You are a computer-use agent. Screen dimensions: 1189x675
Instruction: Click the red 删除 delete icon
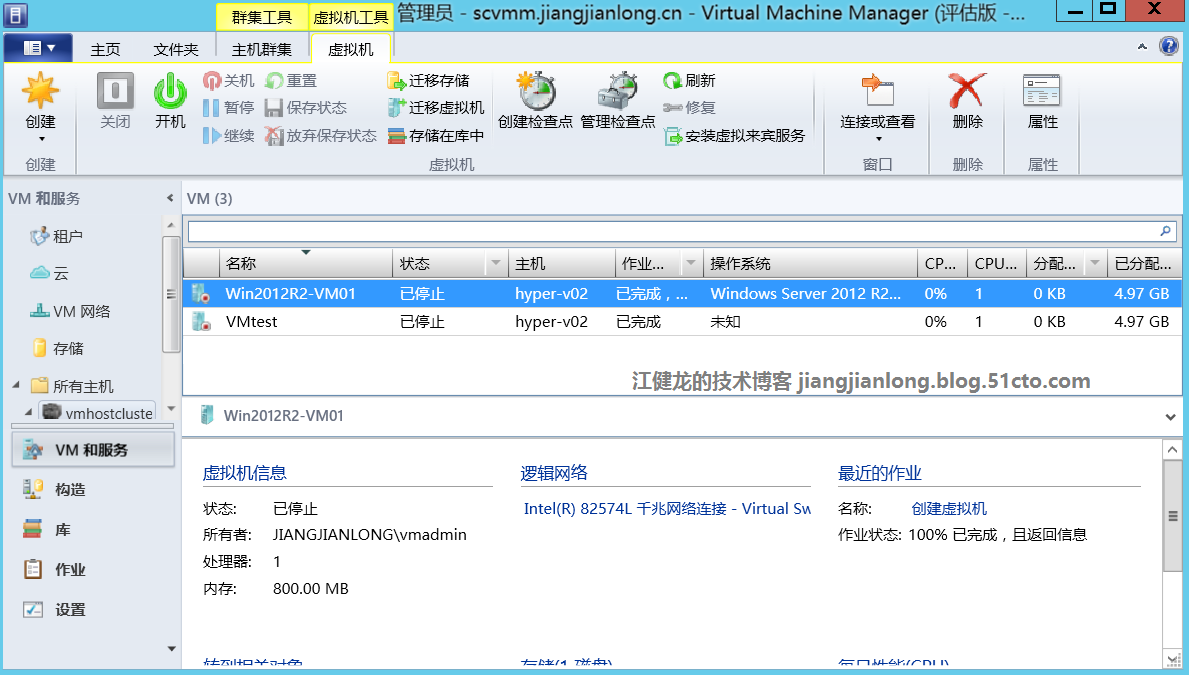point(967,91)
